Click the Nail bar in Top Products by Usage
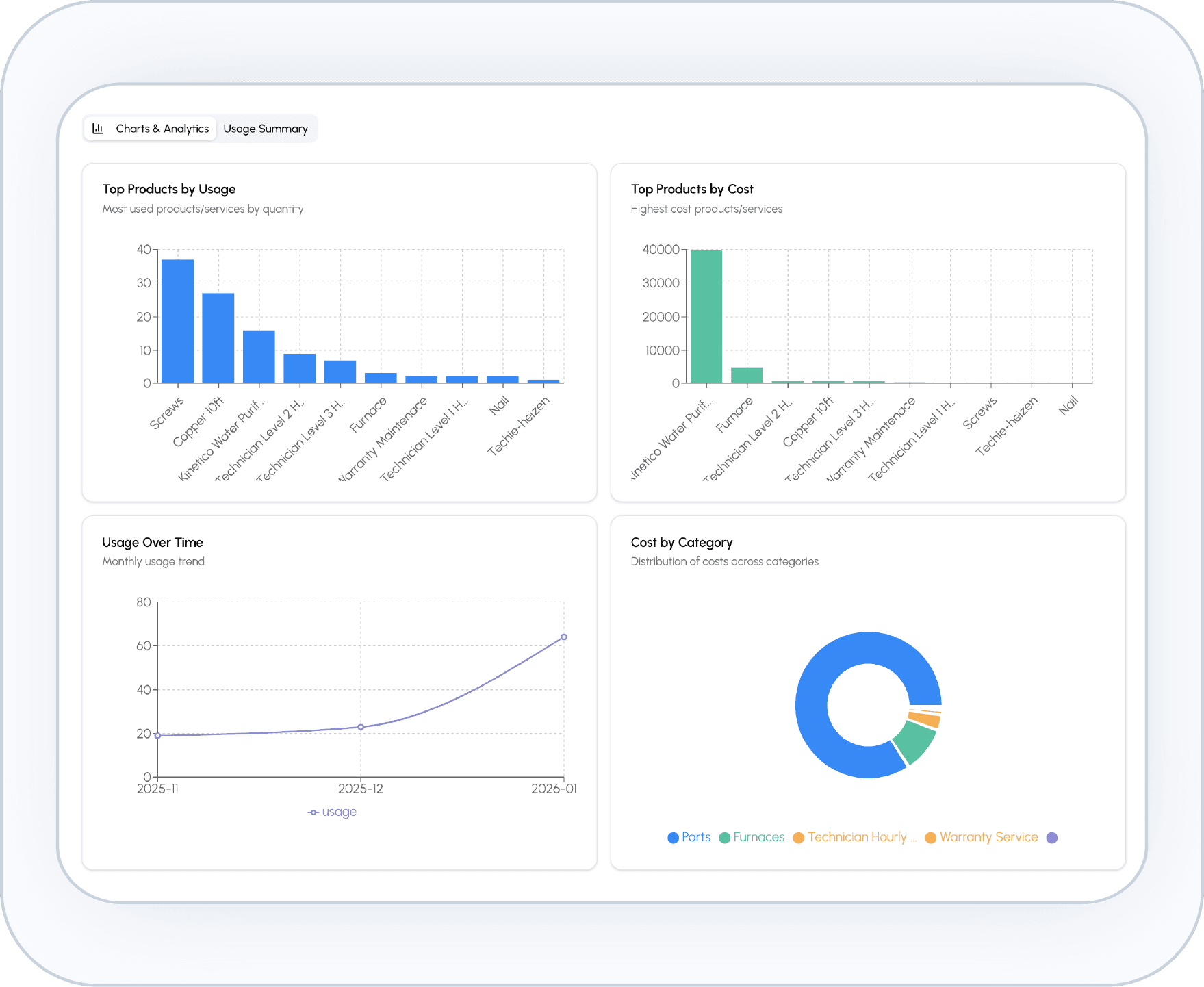The height and width of the screenshot is (987, 1204). (502, 380)
